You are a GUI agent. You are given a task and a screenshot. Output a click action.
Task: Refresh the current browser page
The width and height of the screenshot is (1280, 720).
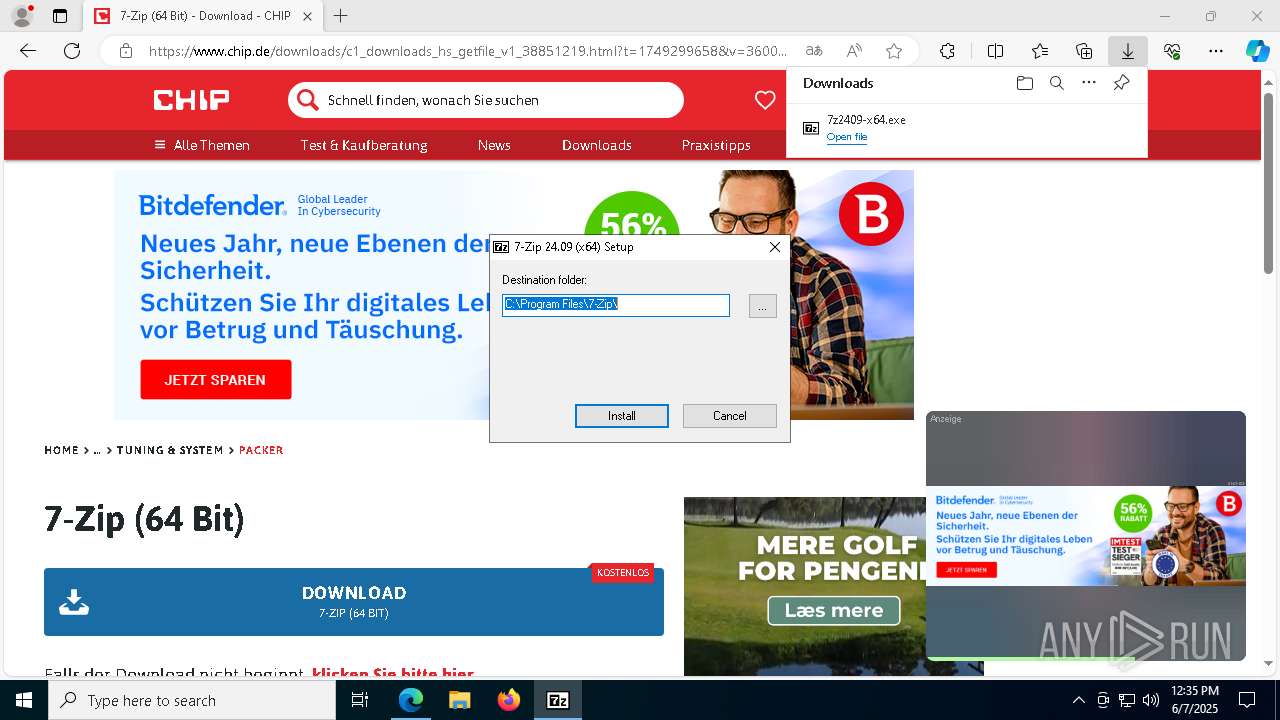pos(72,51)
